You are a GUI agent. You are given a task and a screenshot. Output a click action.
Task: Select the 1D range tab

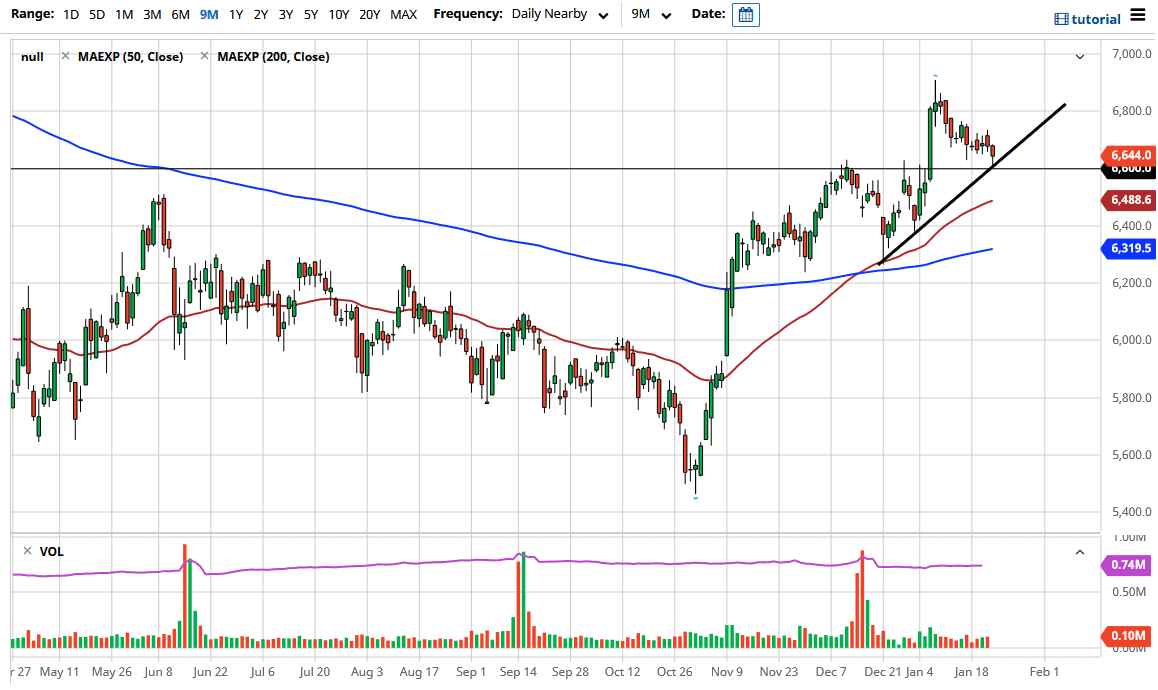[70, 14]
